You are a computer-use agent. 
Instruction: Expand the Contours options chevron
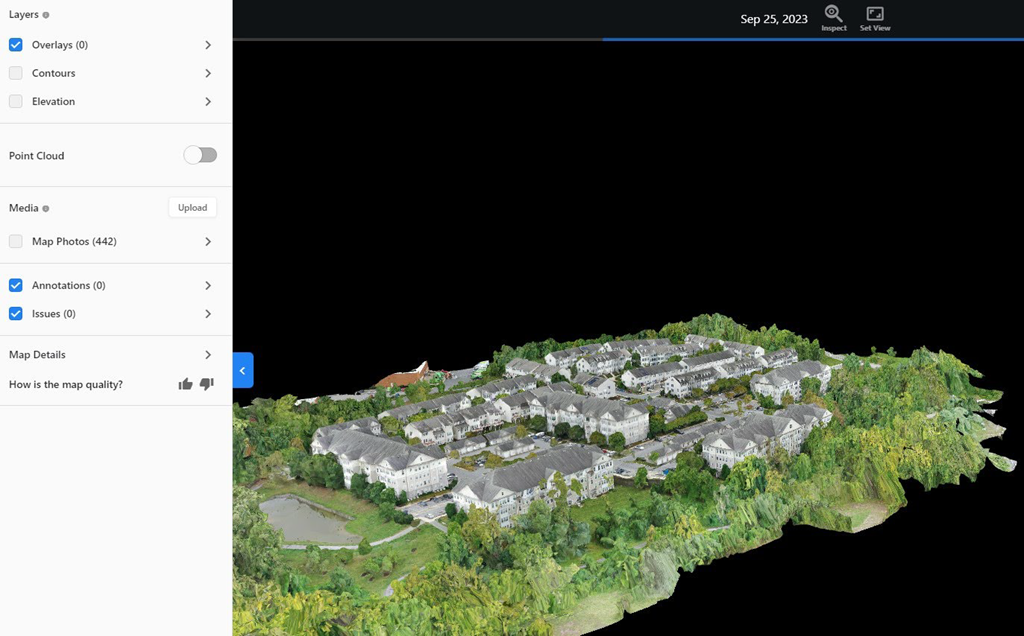coord(208,73)
